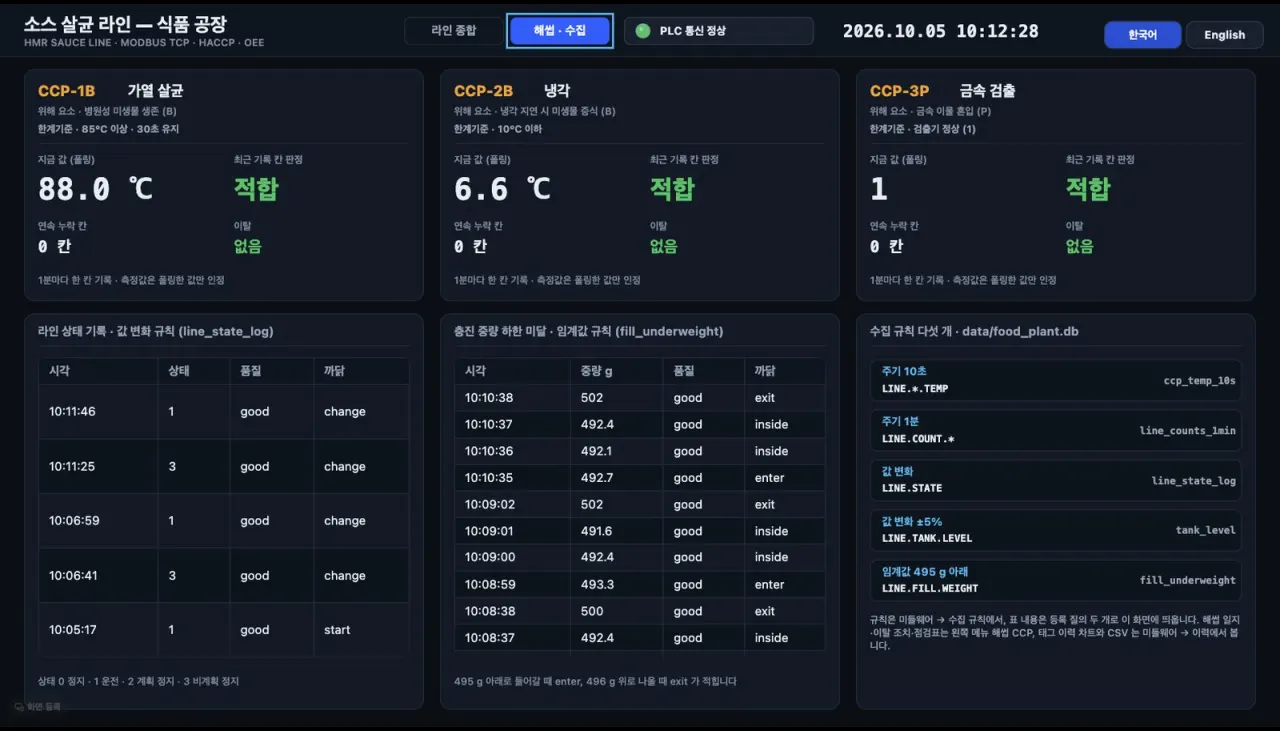The image size is (1280, 731).
Task: Click the 10:08:38 exit row
Action: tap(640, 611)
